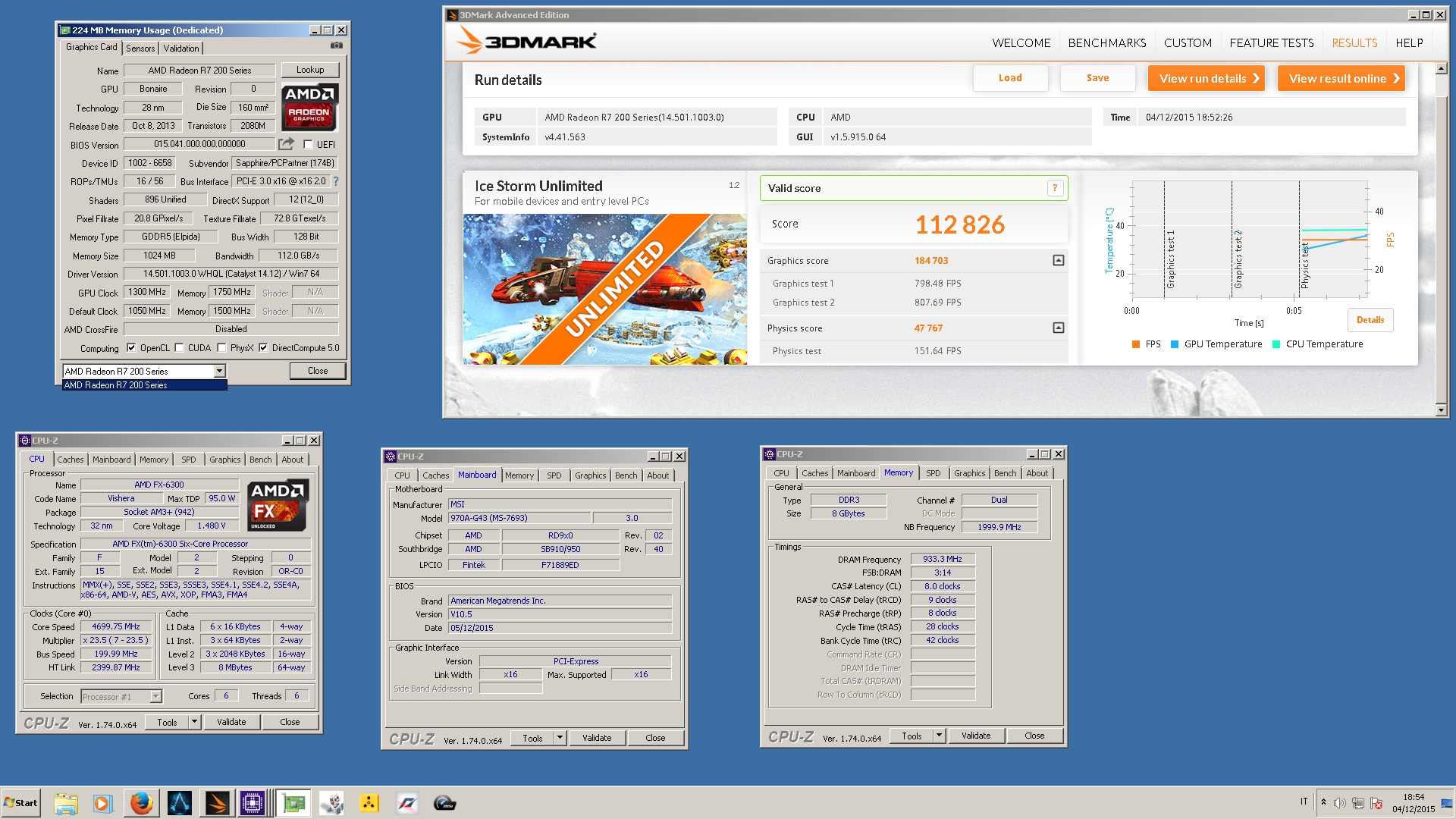Switch to CPU-Z via its purple chip taskbar icon
Viewport: 1456px width, 819px height.
[253, 803]
